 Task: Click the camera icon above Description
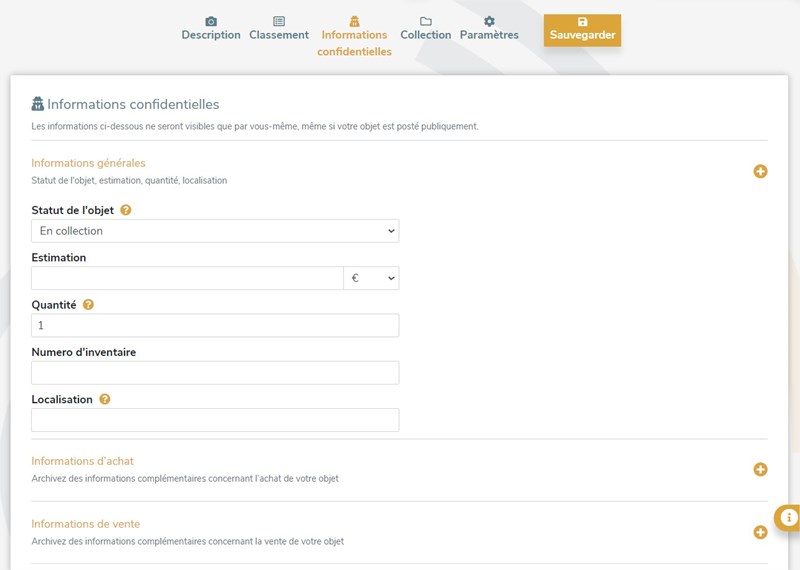coord(211,21)
